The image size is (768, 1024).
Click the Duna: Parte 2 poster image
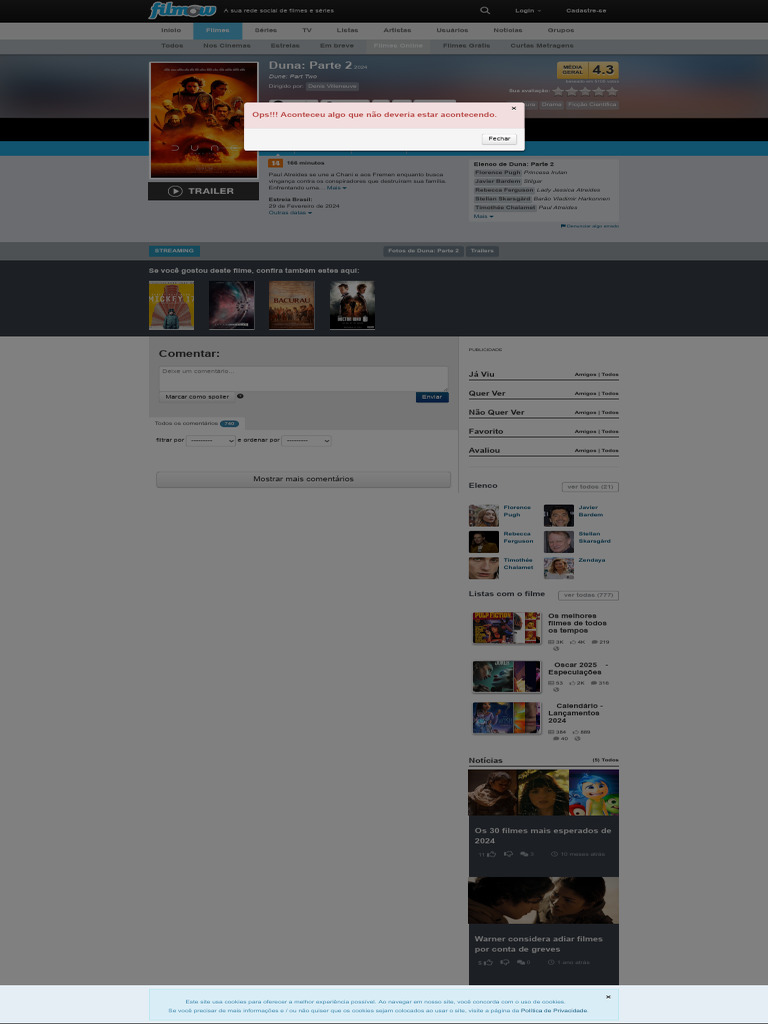tap(204, 120)
